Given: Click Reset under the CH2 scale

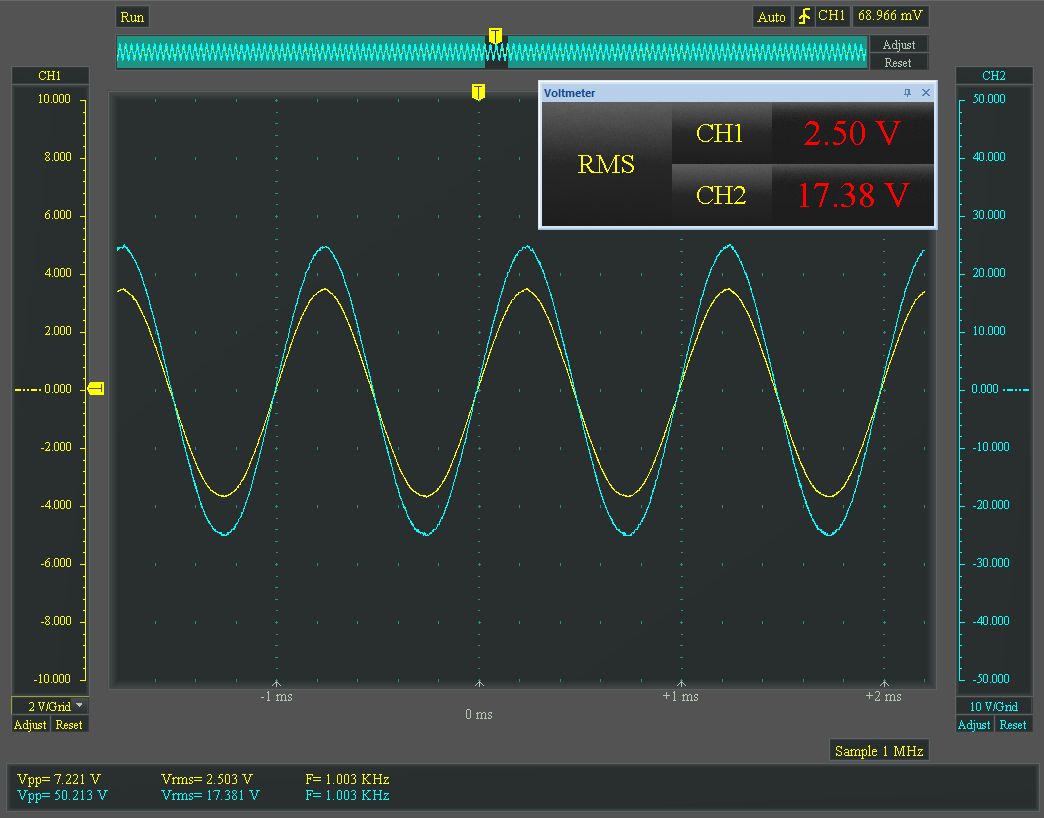Looking at the screenshot, I should coord(1013,725).
